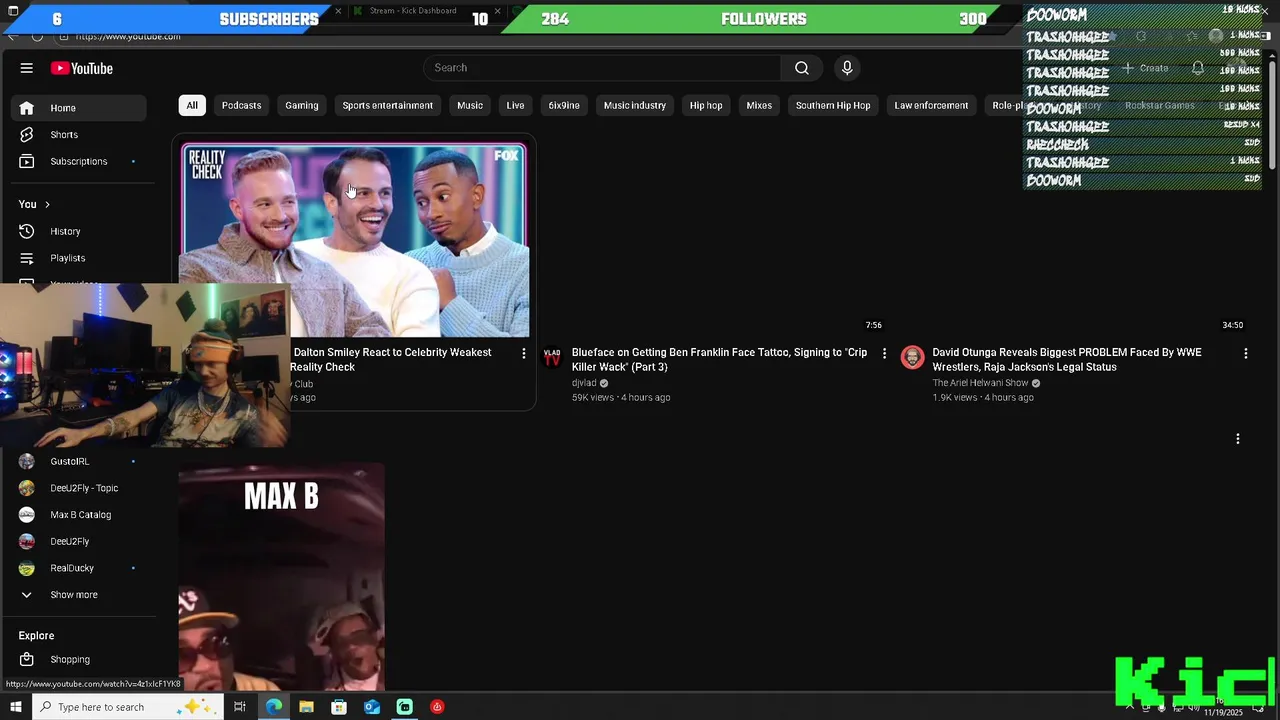The image size is (1280, 720).
Task: Go to Home in the sidebar
Action: click(80, 108)
